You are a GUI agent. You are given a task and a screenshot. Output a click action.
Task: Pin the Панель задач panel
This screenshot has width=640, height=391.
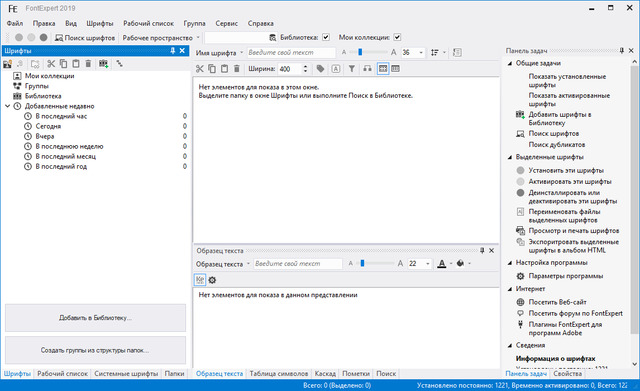tap(622, 51)
